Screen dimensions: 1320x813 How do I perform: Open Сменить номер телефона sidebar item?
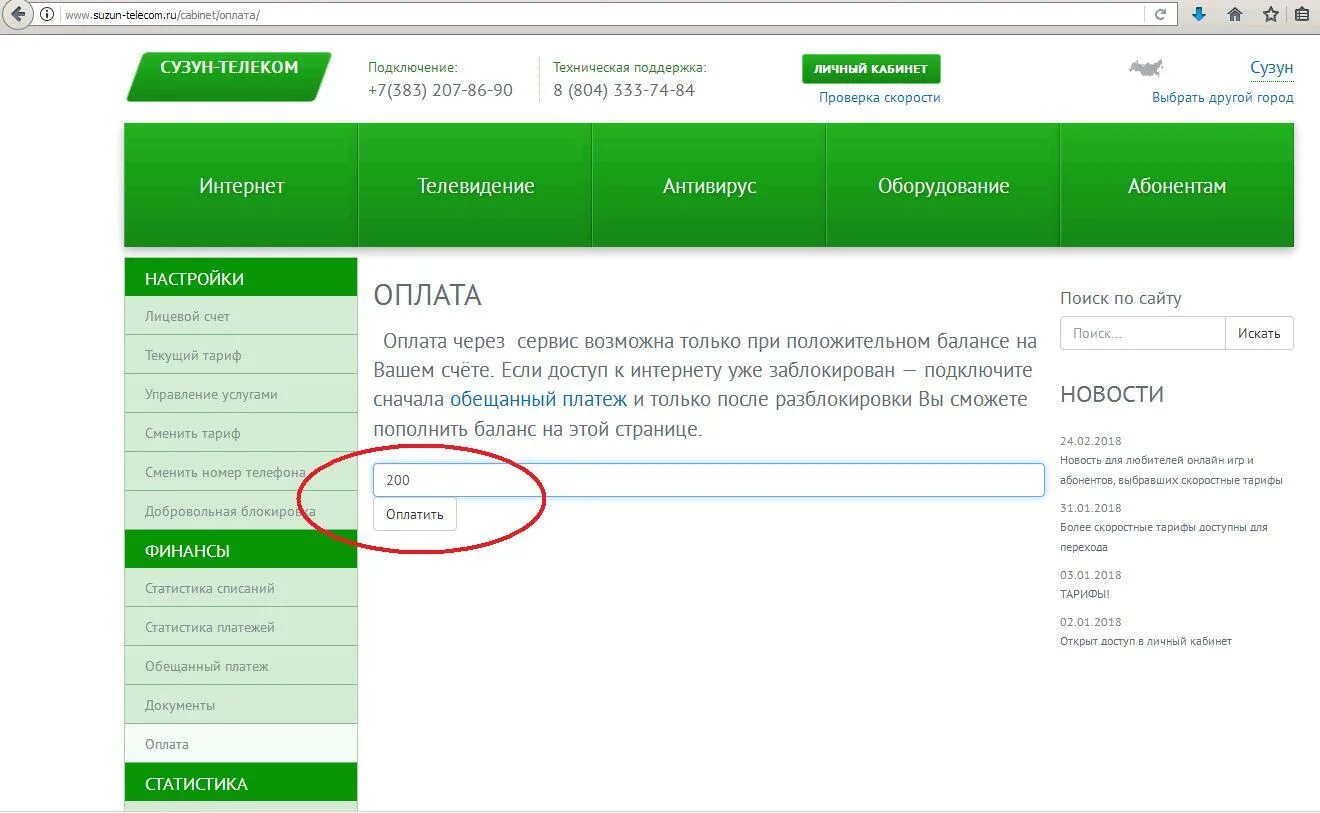(x=241, y=472)
